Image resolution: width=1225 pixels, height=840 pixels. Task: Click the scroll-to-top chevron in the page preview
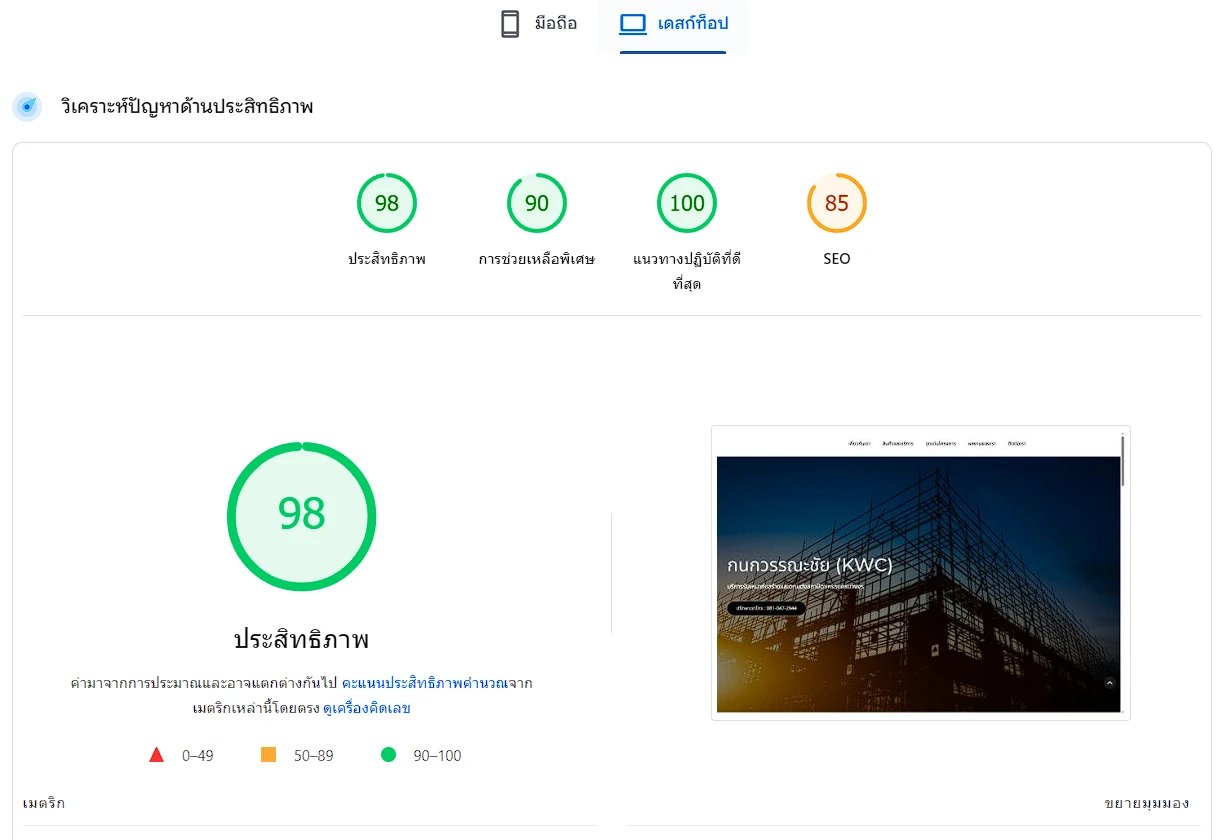point(1109,683)
